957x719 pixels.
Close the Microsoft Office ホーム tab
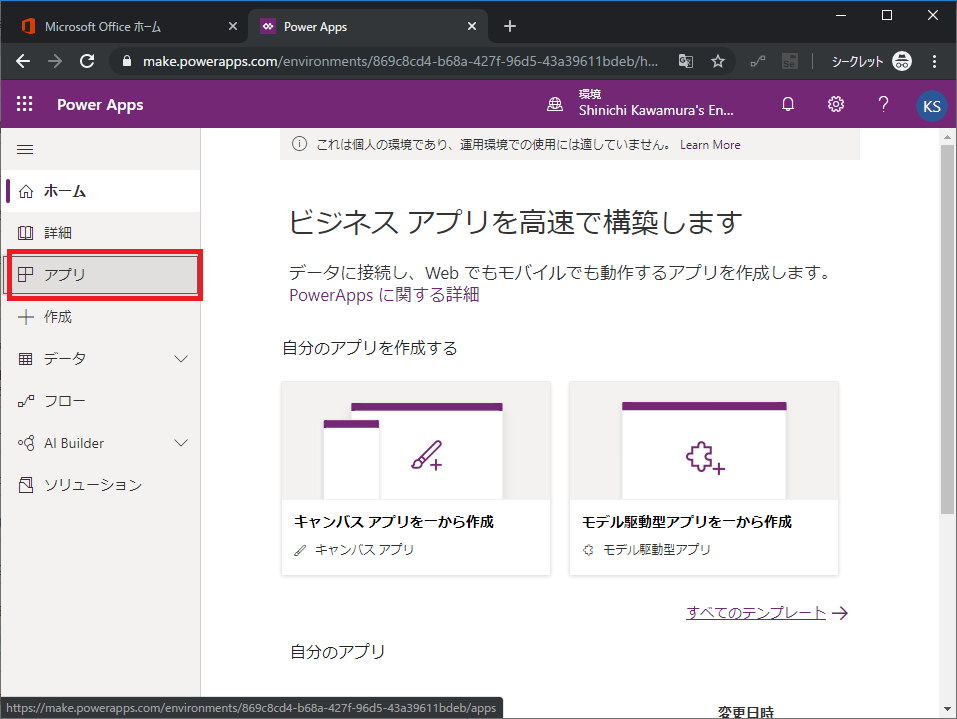tap(233, 26)
